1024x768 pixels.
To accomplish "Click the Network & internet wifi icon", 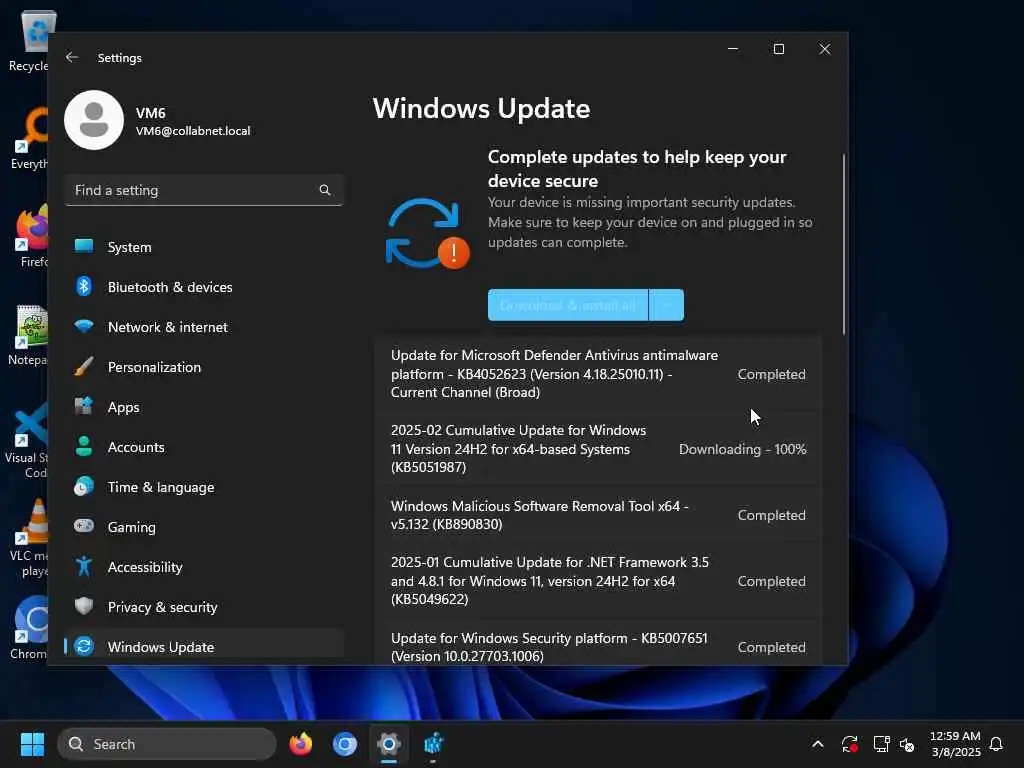I will [84, 326].
